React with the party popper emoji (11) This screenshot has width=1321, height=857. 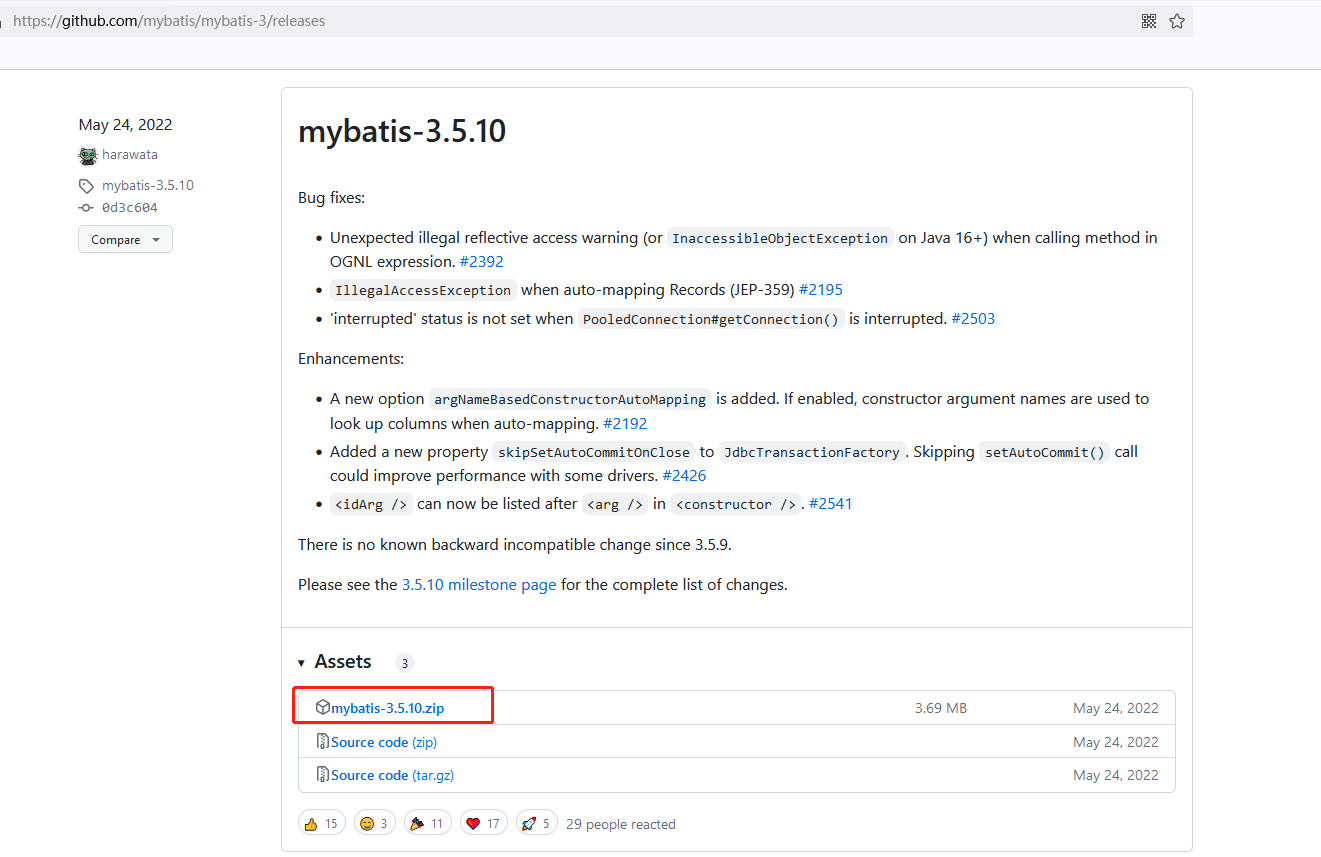(x=428, y=823)
